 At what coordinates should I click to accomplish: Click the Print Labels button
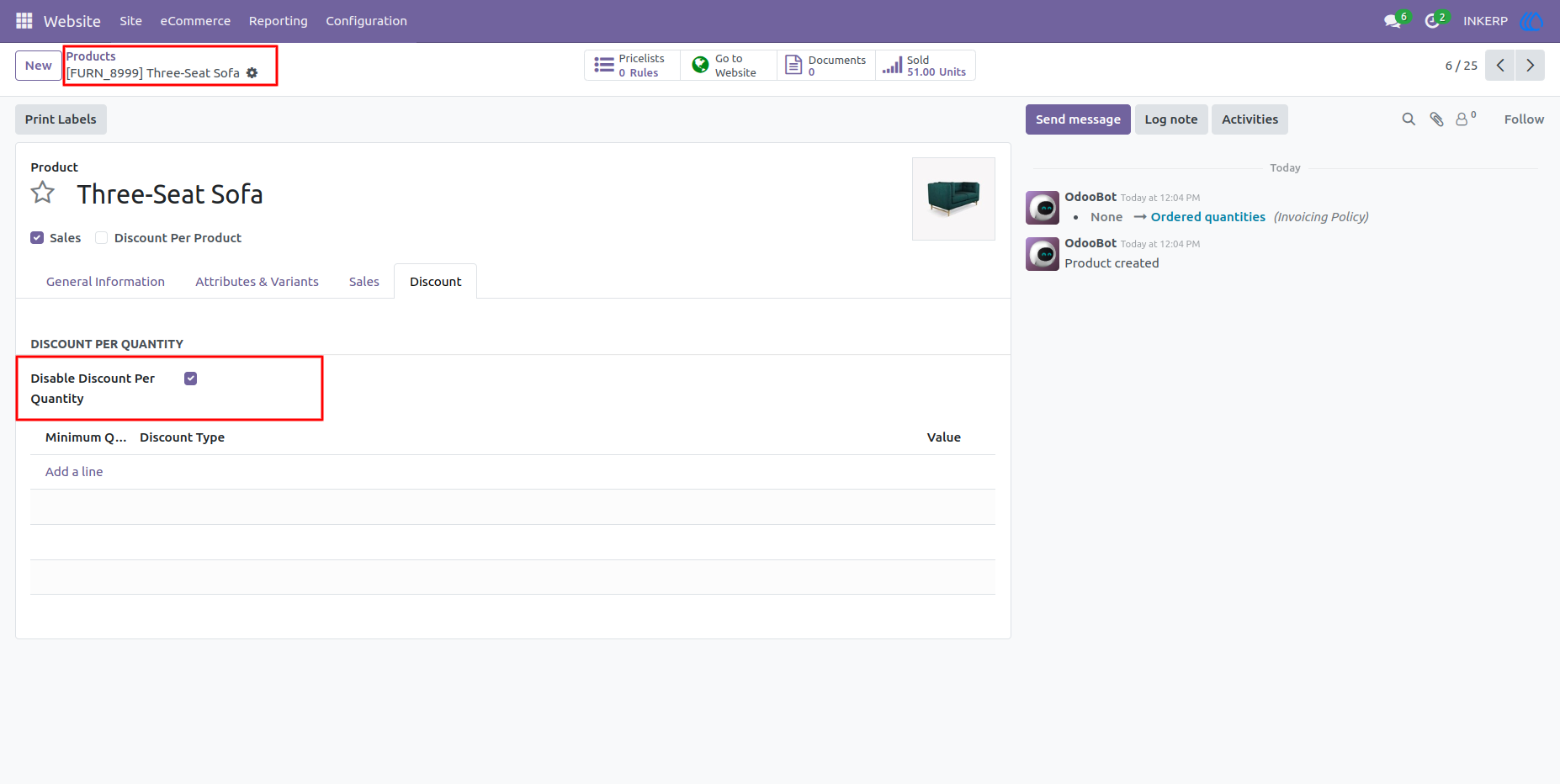pos(61,119)
